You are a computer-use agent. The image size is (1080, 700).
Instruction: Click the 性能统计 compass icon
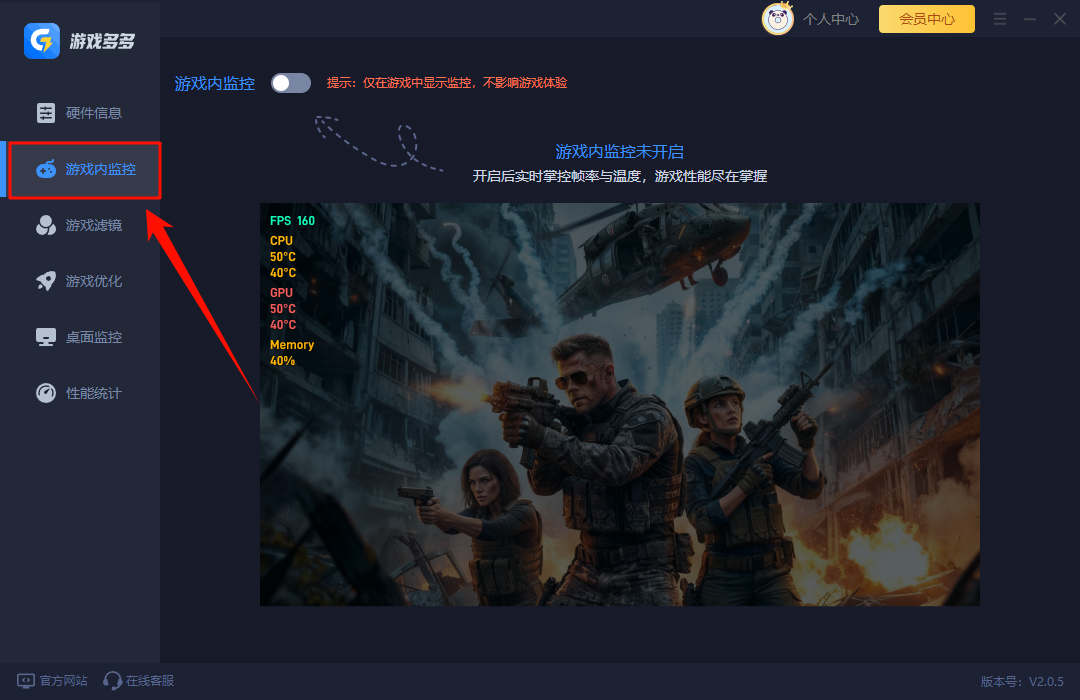click(x=46, y=393)
